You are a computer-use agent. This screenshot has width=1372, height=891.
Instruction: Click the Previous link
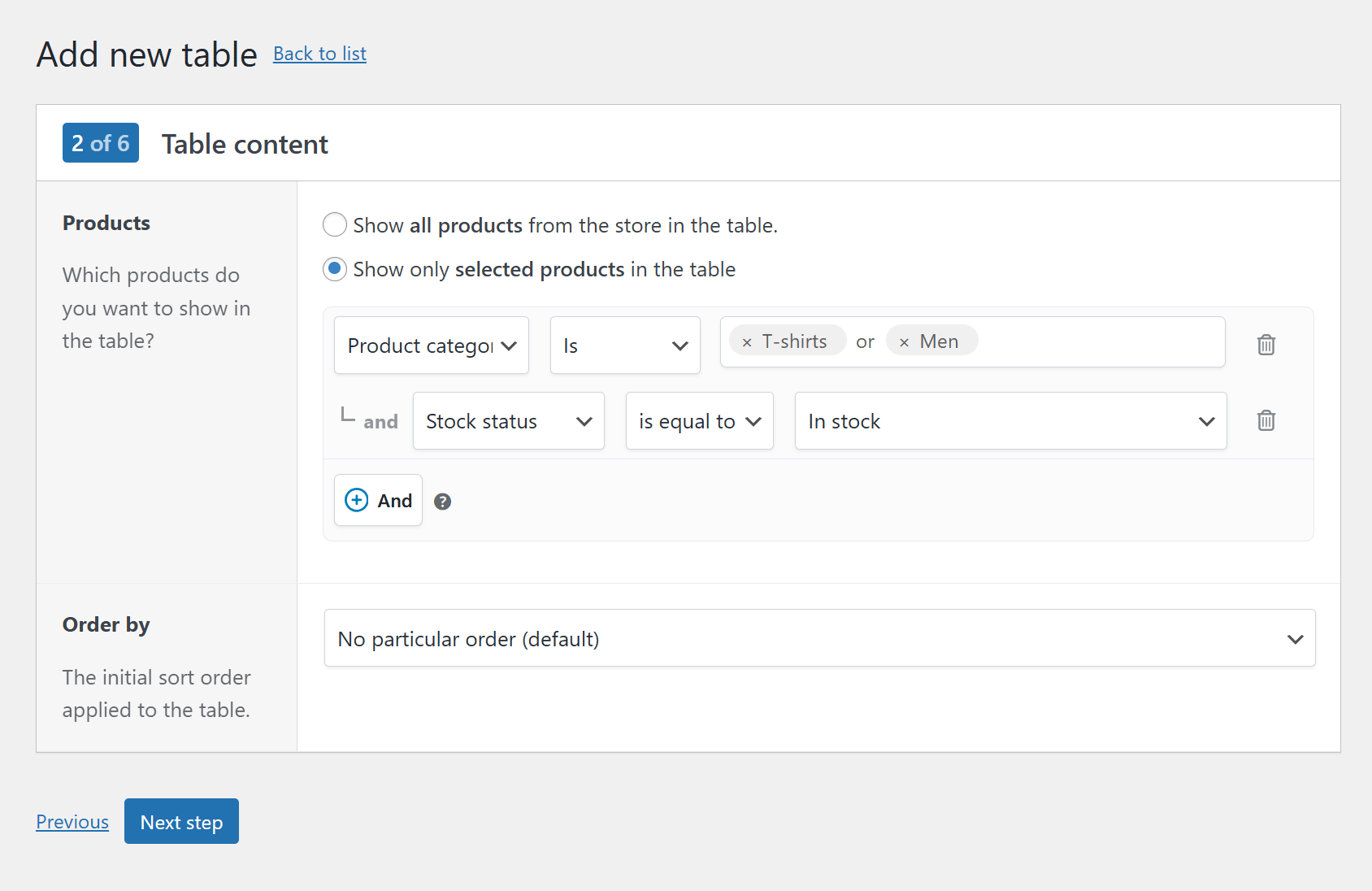pyautogui.click(x=72, y=821)
